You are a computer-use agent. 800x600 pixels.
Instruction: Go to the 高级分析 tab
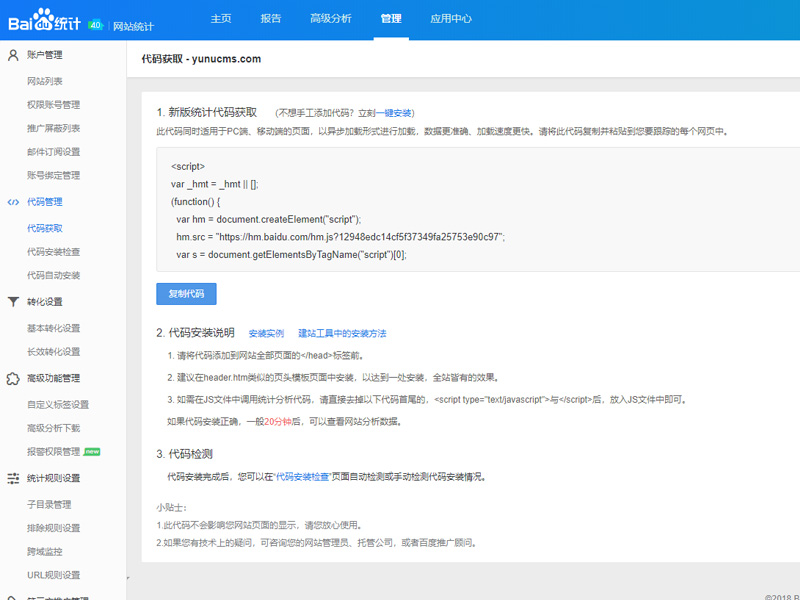click(x=330, y=19)
